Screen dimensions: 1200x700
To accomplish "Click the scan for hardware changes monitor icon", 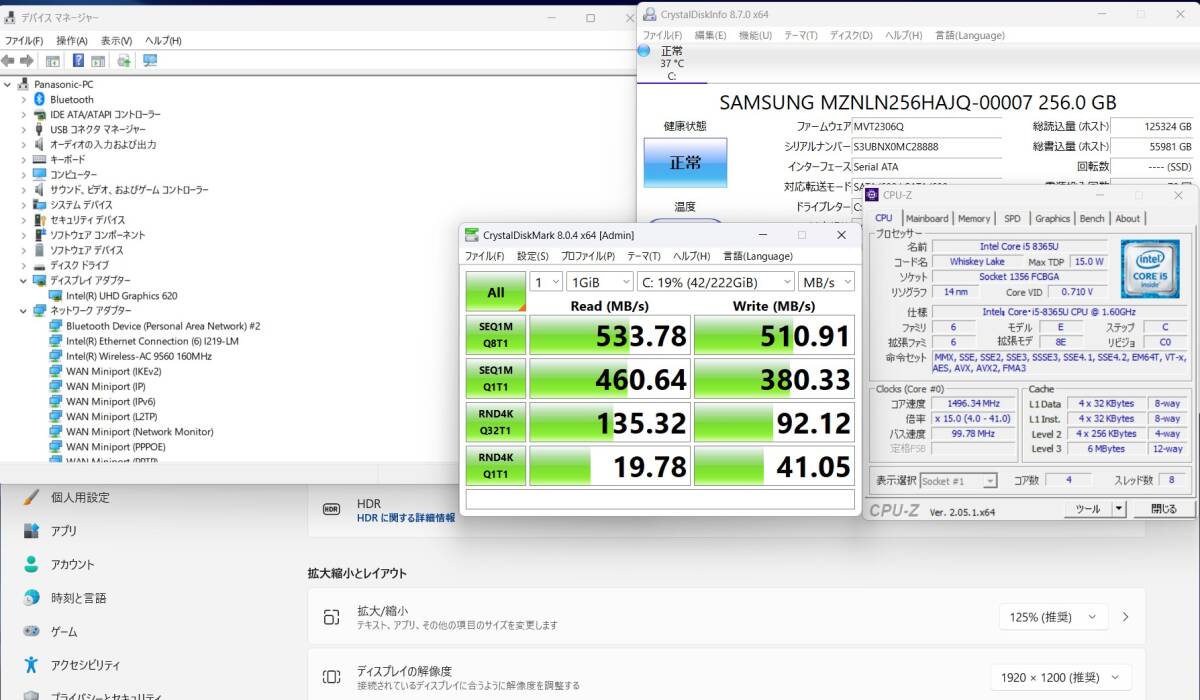I will 150,61.
